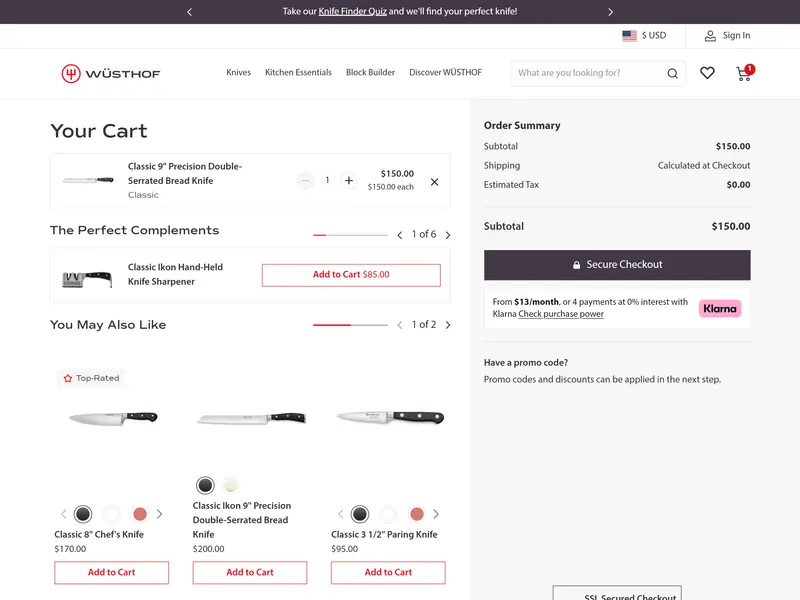
Task: Click the left arrow on the promo banner
Action: tap(189, 11)
